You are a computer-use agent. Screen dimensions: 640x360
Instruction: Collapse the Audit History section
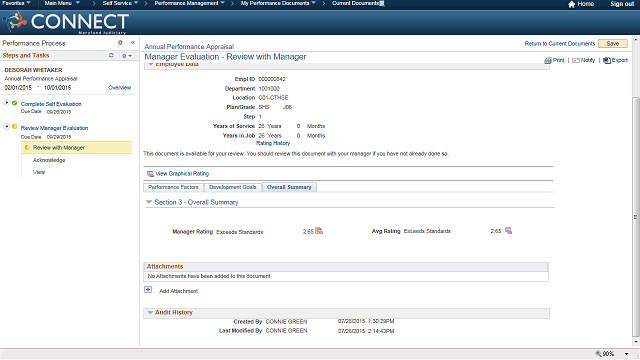pyautogui.click(x=150, y=313)
